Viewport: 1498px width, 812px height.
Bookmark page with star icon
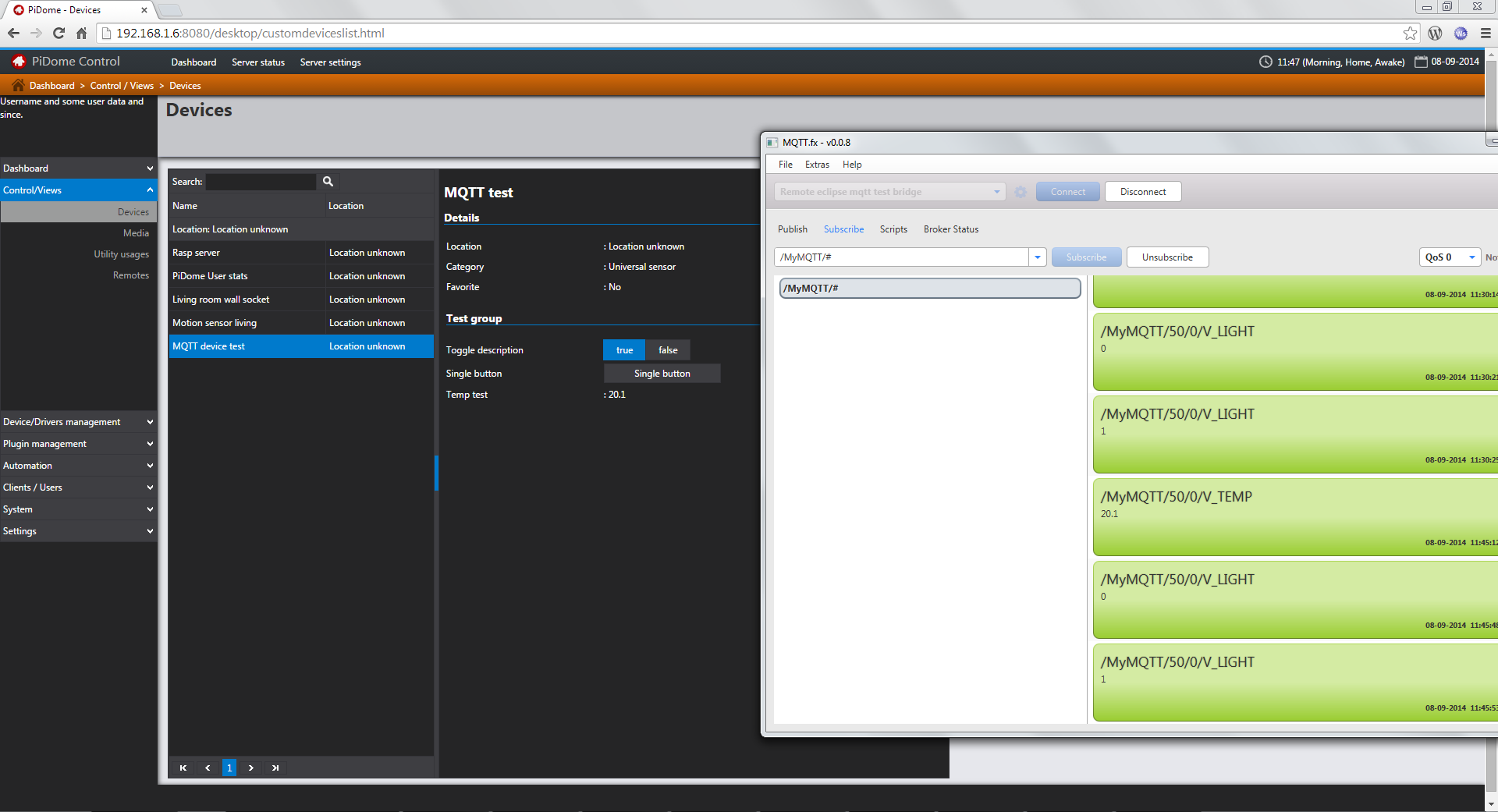[x=1410, y=33]
